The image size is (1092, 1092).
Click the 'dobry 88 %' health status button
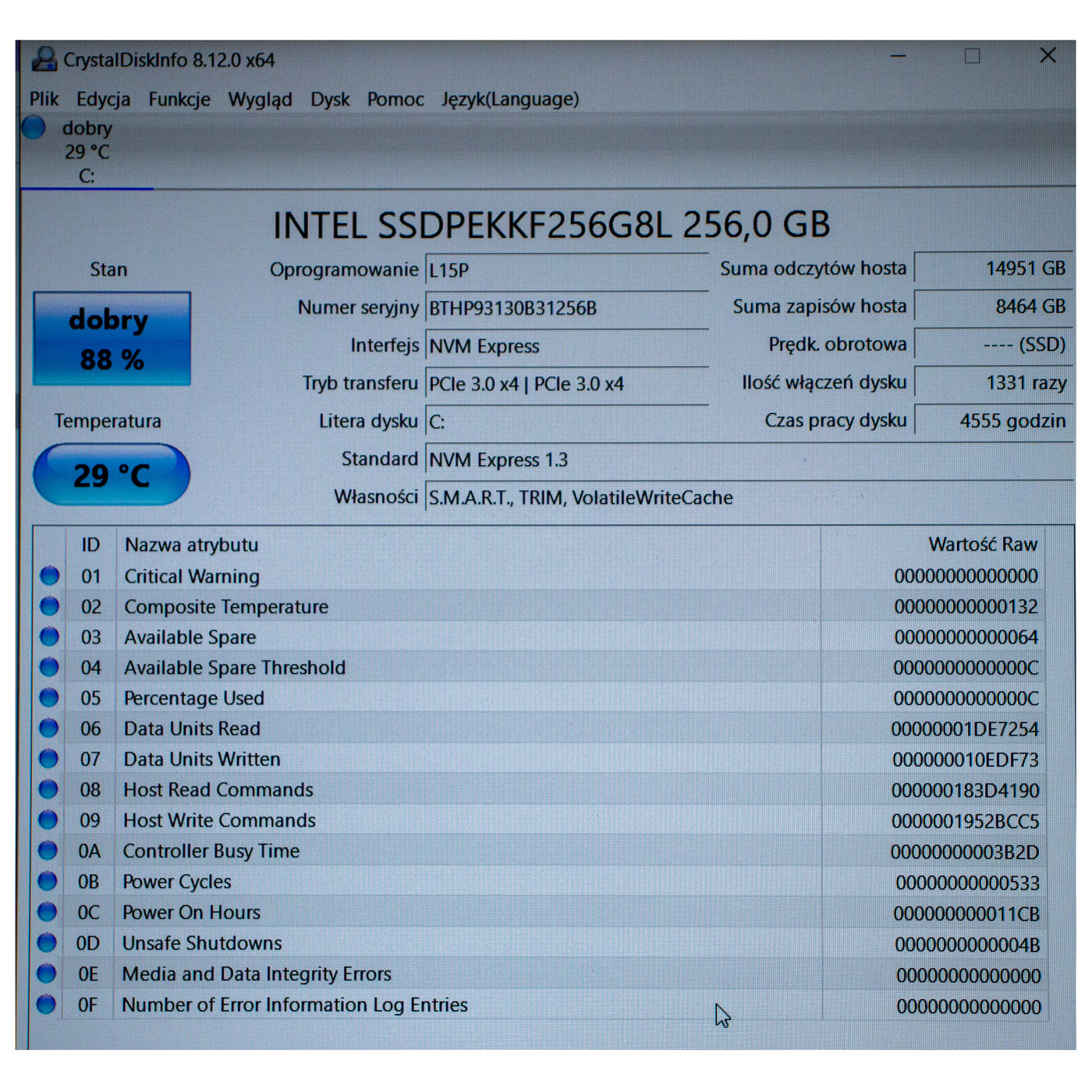click(112, 339)
